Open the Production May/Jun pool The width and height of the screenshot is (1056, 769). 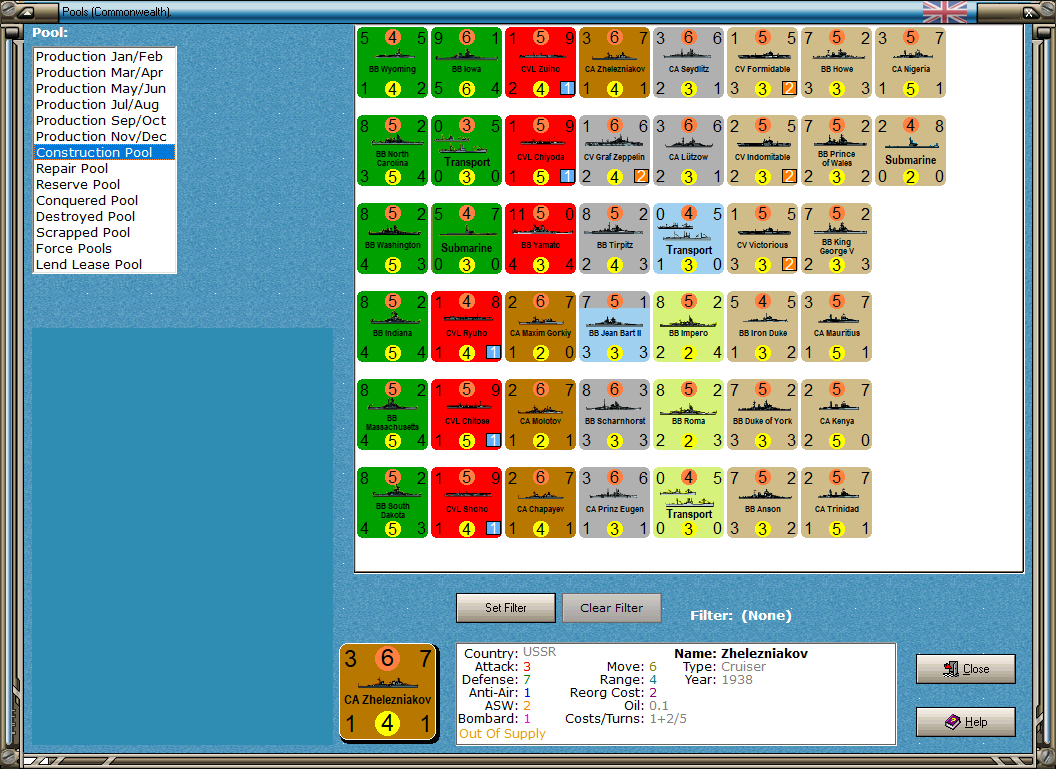tap(104, 89)
